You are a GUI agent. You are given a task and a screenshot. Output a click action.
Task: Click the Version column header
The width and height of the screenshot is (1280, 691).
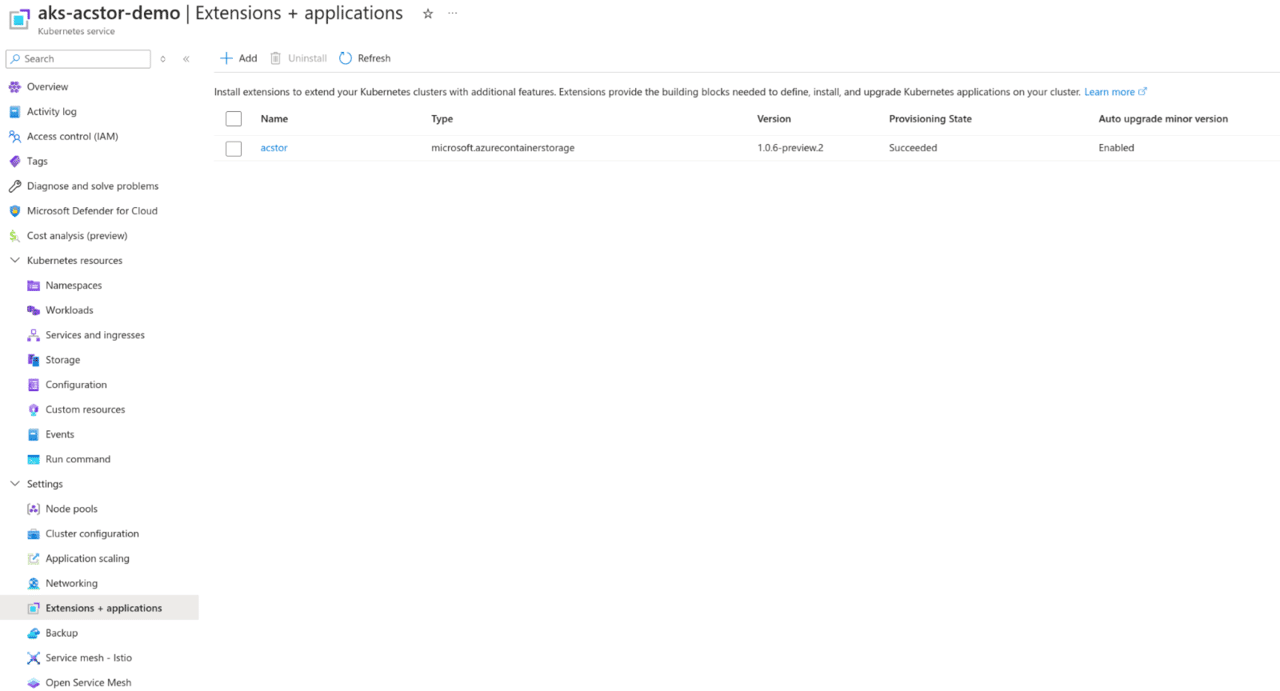pos(774,119)
